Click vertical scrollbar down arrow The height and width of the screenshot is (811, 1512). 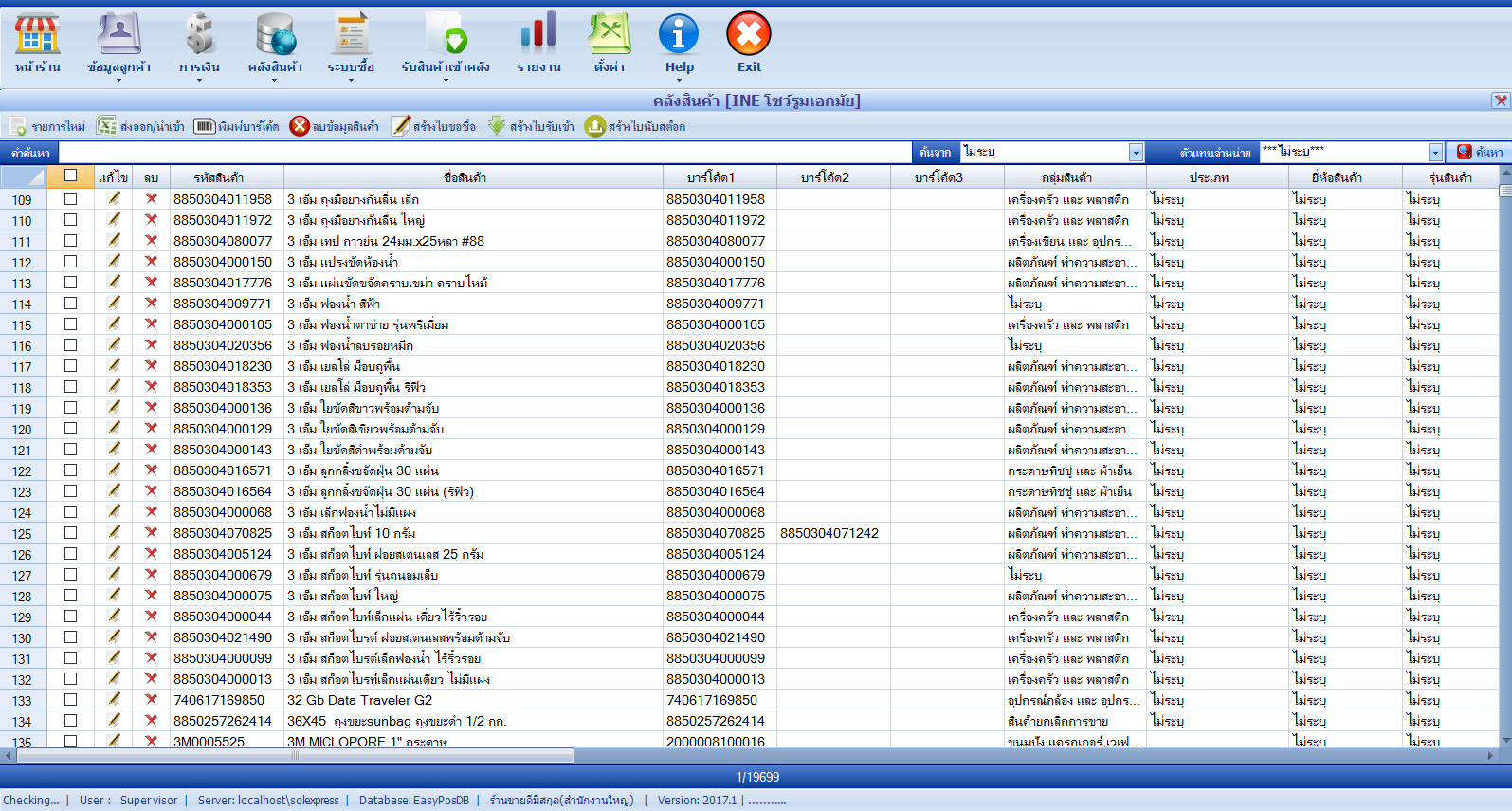coord(1504,740)
